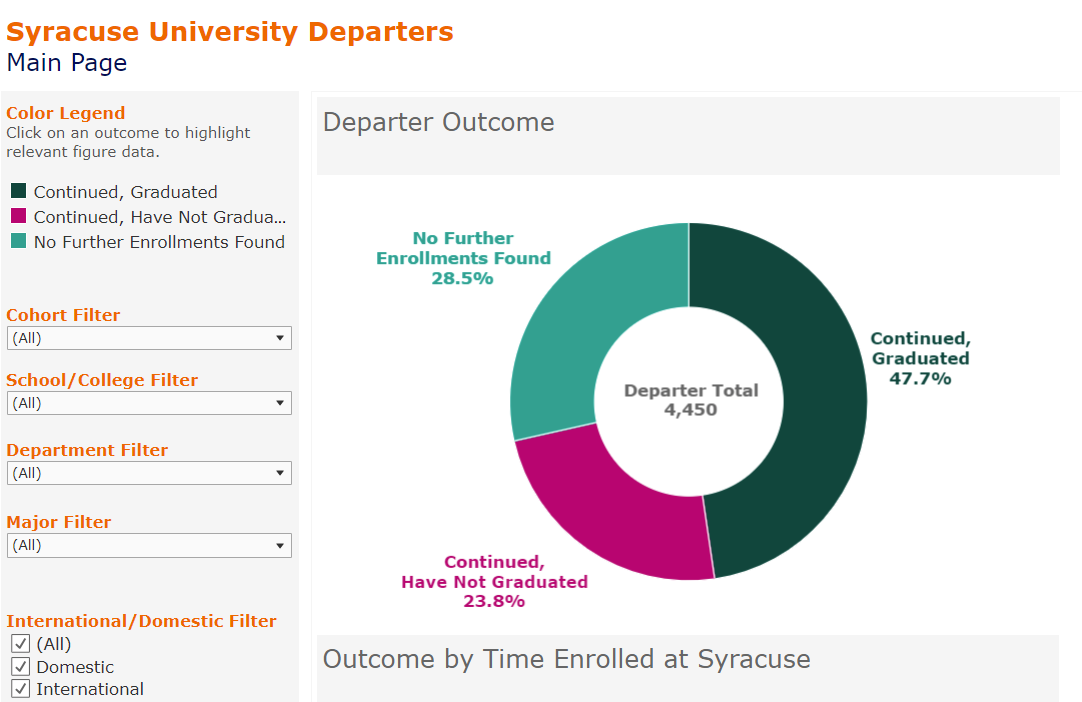This screenshot has width=1082, height=702.
Task: Uncheck the Domestic checkbox
Action: 20,667
